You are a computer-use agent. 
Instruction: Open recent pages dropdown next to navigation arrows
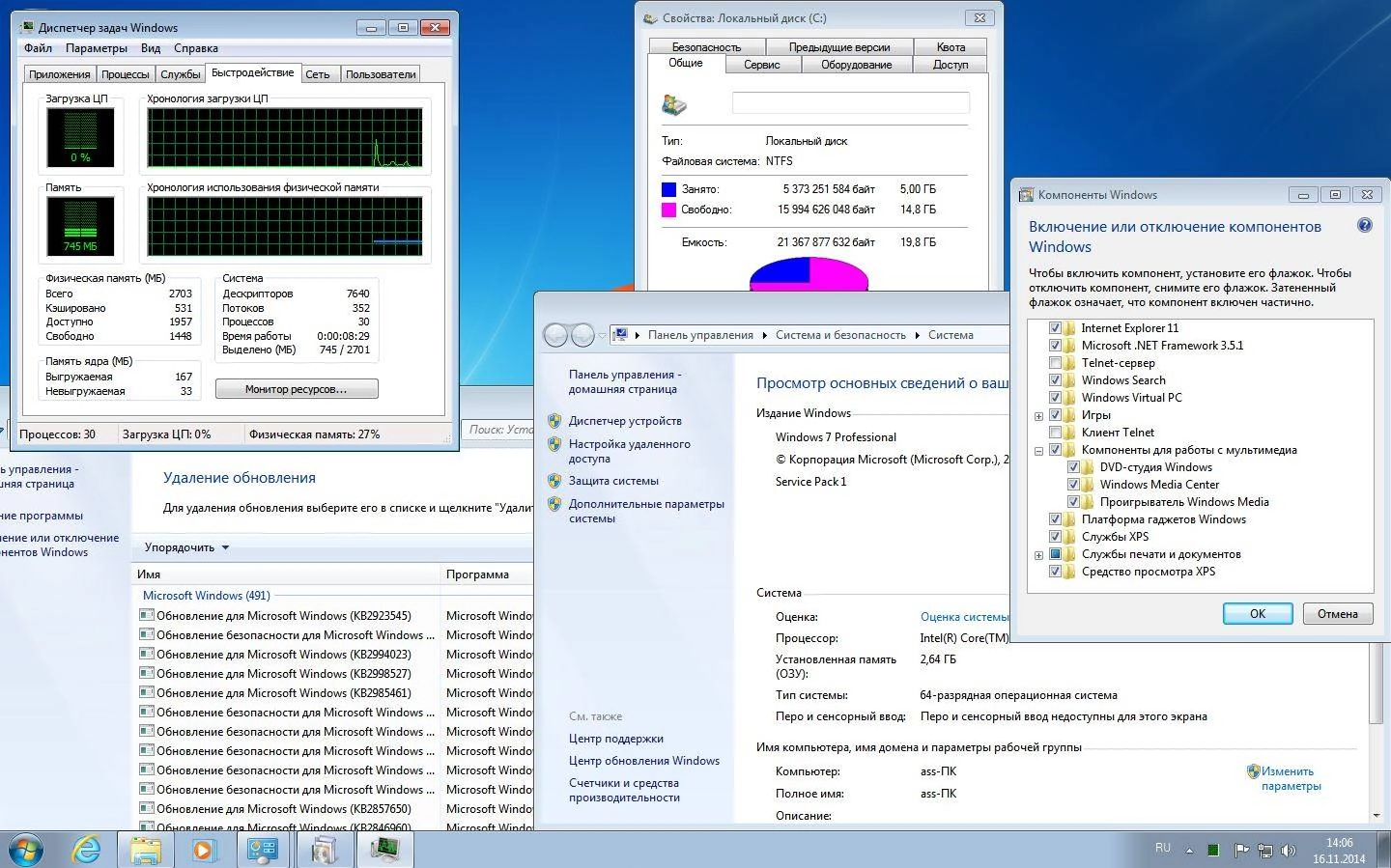coord(602,335)
